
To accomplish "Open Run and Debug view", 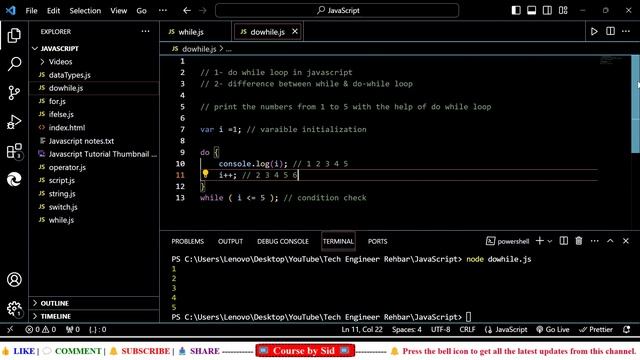I will click(14, 122).
